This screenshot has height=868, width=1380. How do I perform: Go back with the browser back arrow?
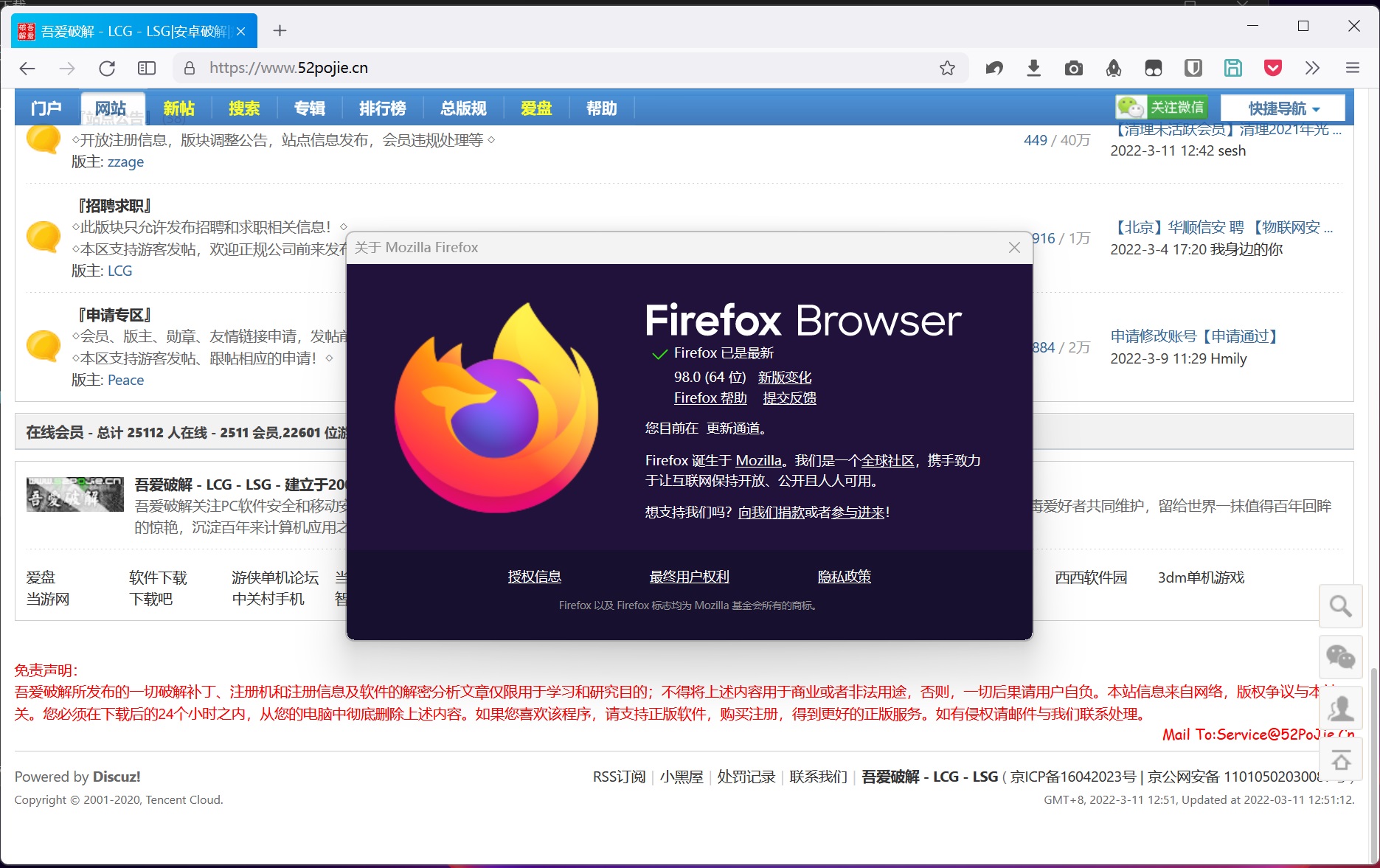point(27,68)
